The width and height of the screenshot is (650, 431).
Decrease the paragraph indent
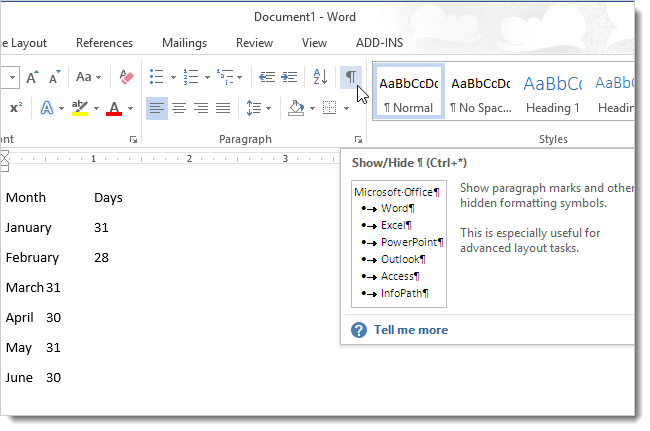(267, 77)
